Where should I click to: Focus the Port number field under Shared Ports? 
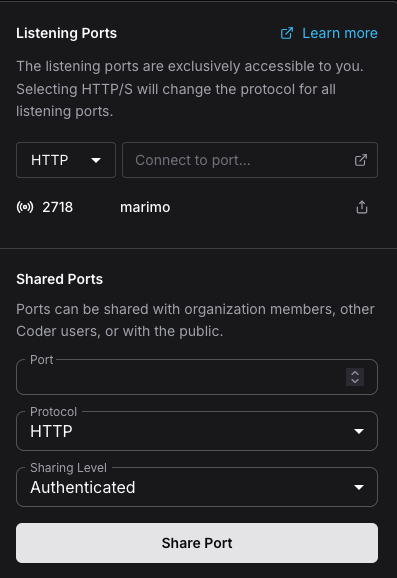point(197,377)
